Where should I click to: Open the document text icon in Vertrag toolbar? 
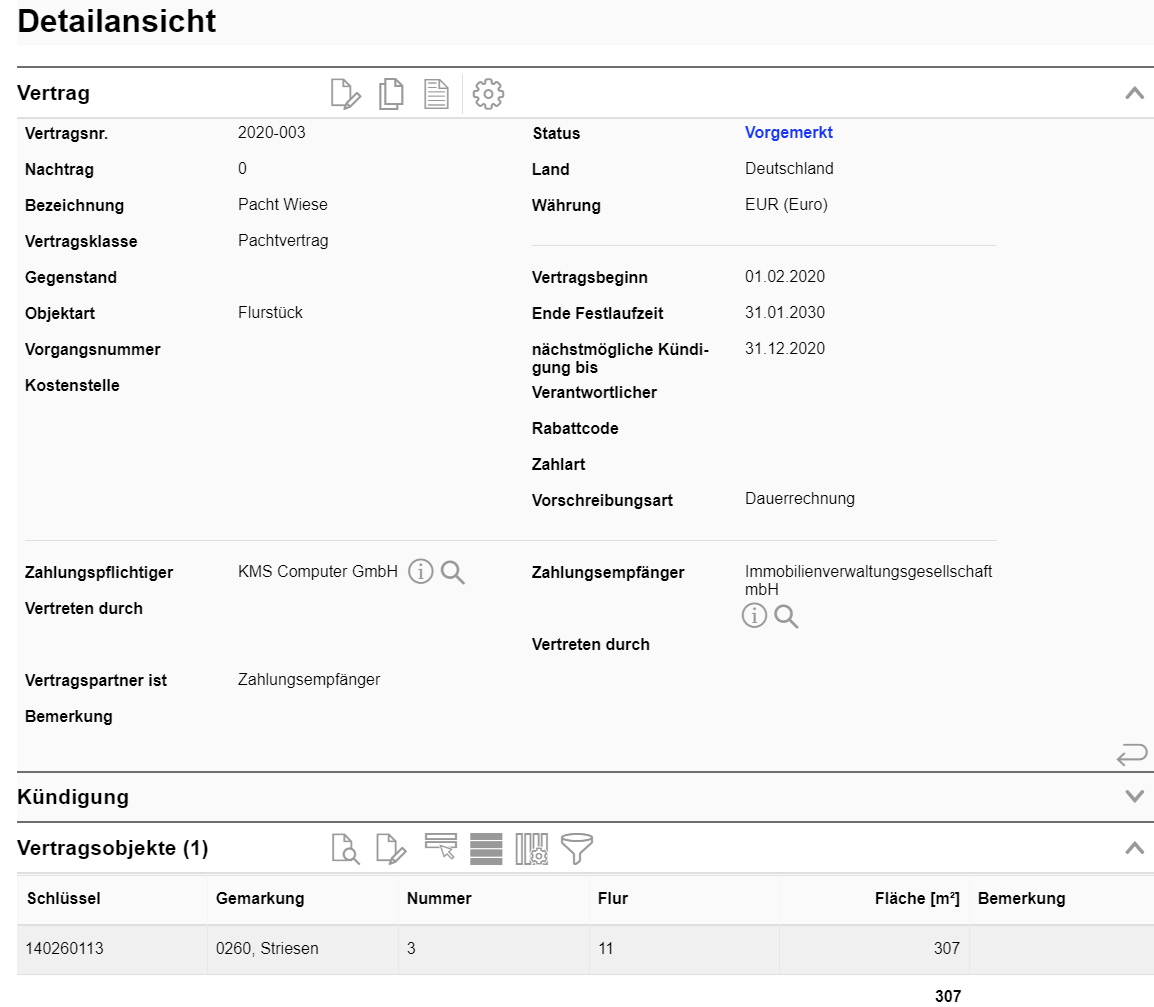click(x=436, y=94)
